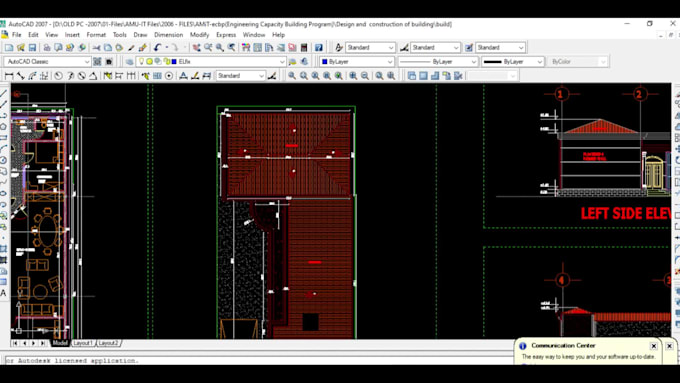Screen dimensions: 680x383
Task: Expand the Undo history dropdown arrow
Action: tap(166, 47)
